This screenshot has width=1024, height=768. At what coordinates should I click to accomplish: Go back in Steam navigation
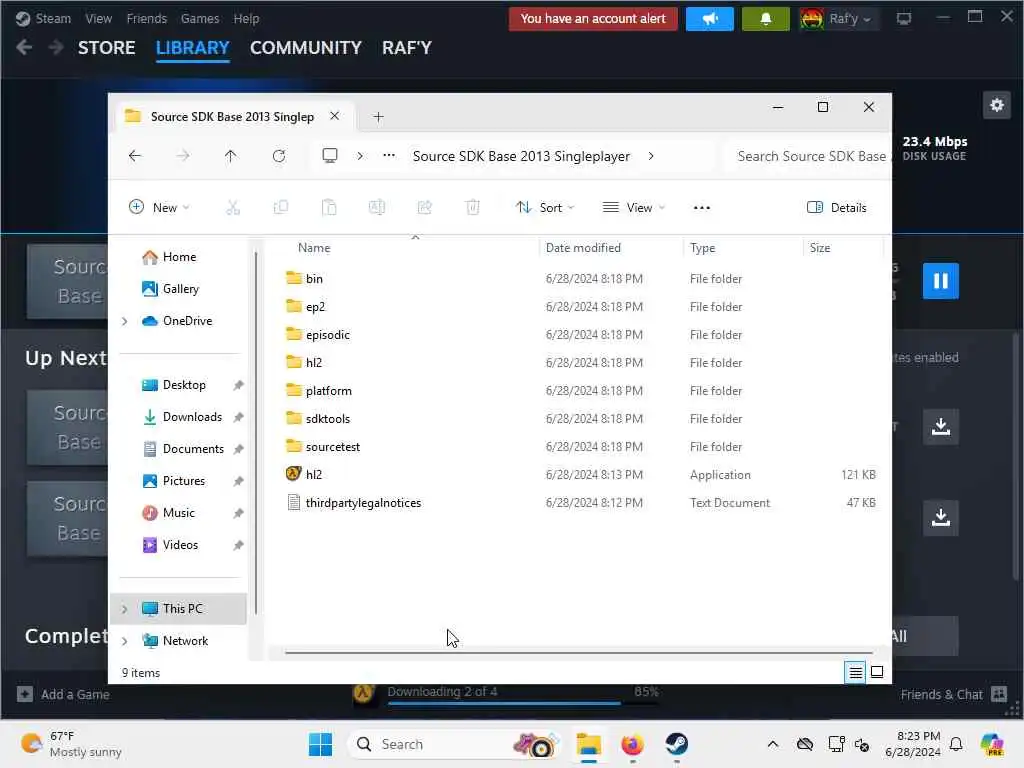[24, 48]
